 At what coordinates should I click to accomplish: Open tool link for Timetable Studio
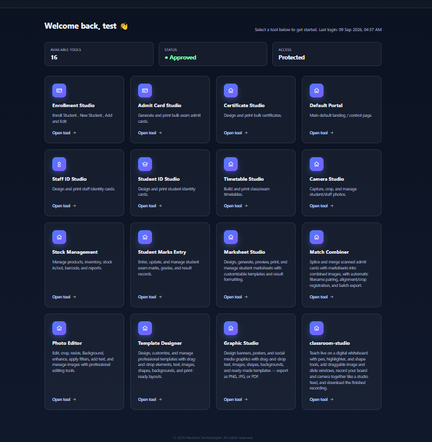pyautogui.click(x=236, y=206)
